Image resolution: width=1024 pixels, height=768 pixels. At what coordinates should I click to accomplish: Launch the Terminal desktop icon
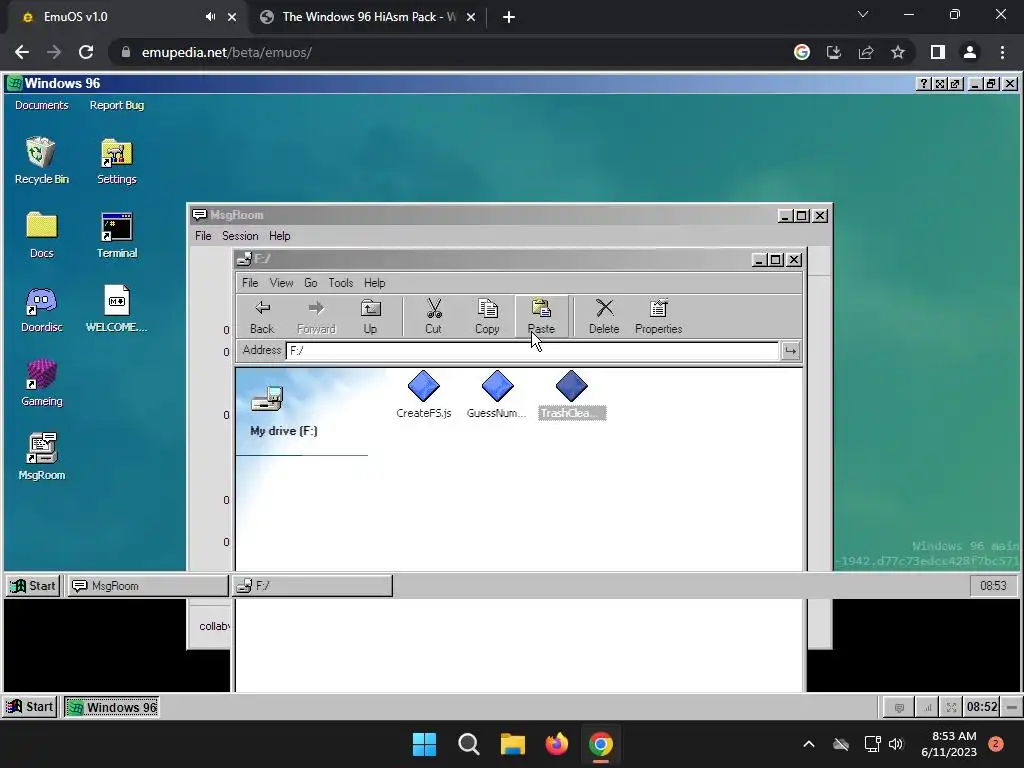pos(117,234)
